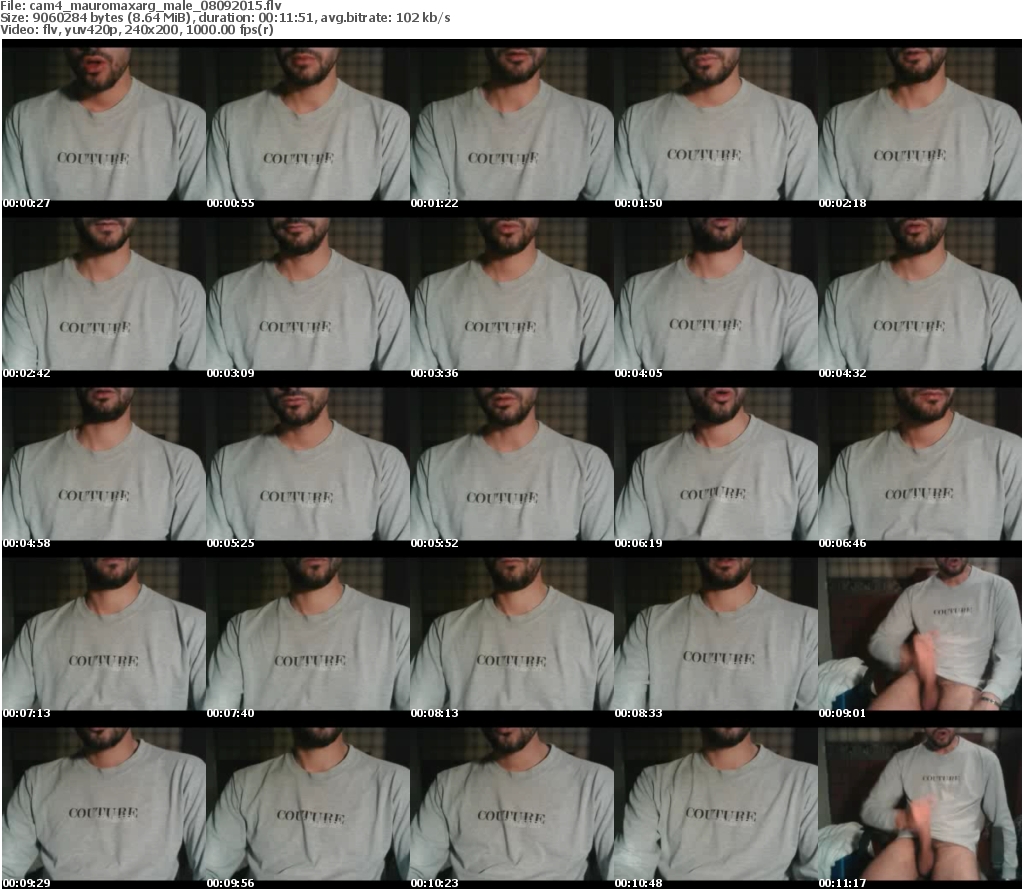Choose the frame thumbnail stamped 00:08:33
This screenshot has height=889, width=1024.
(716, 634)
